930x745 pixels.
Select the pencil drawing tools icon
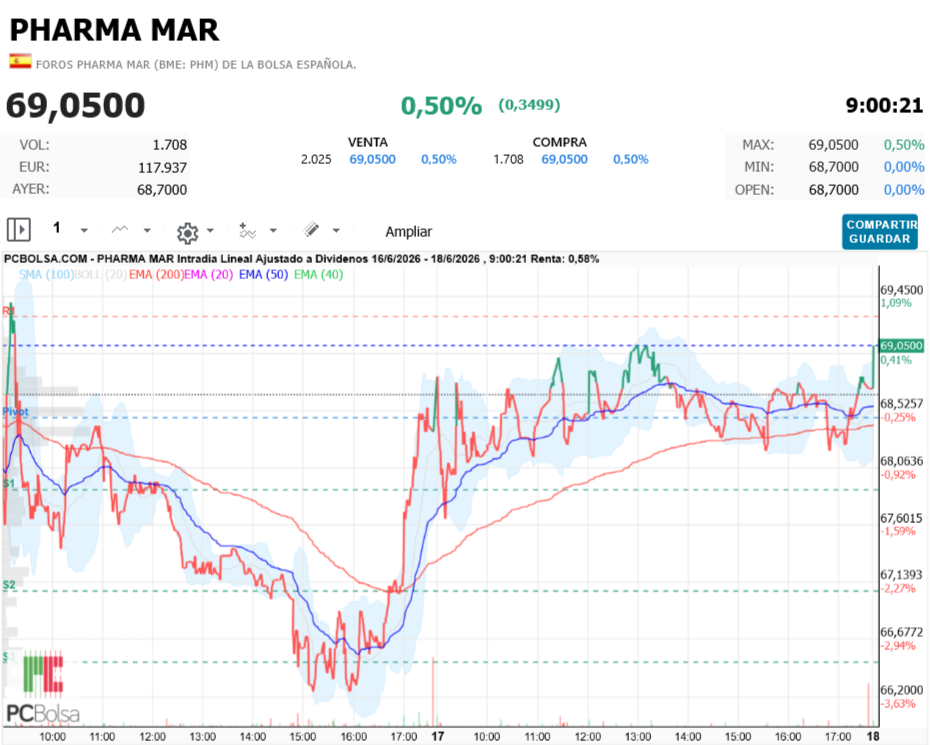311,230
